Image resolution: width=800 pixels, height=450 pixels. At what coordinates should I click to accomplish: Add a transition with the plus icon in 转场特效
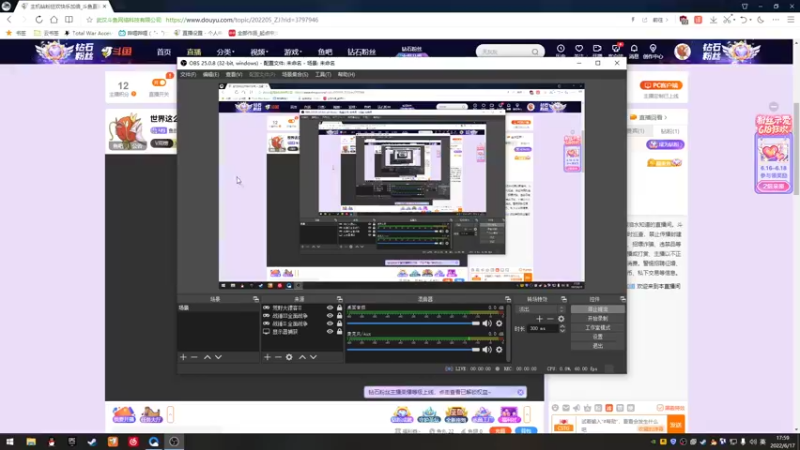[x=539, y=319]
